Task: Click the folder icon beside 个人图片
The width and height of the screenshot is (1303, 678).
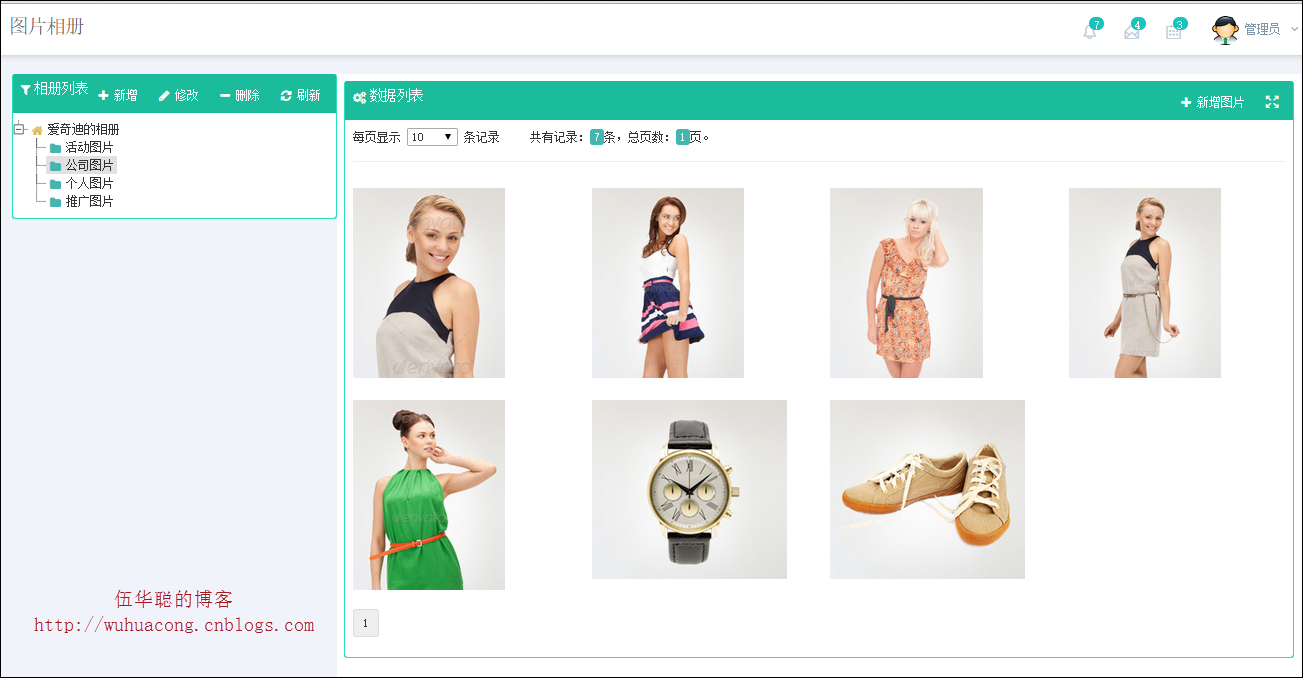Action: point(56,184)
